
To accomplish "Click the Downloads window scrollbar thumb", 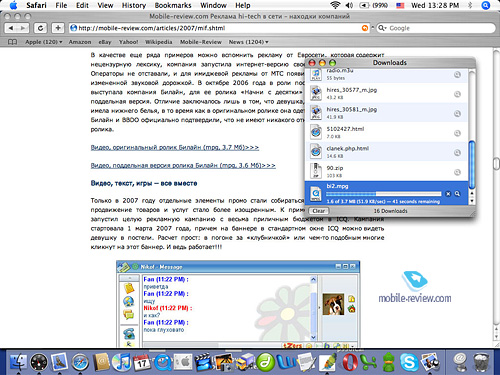I will point(472,165).
